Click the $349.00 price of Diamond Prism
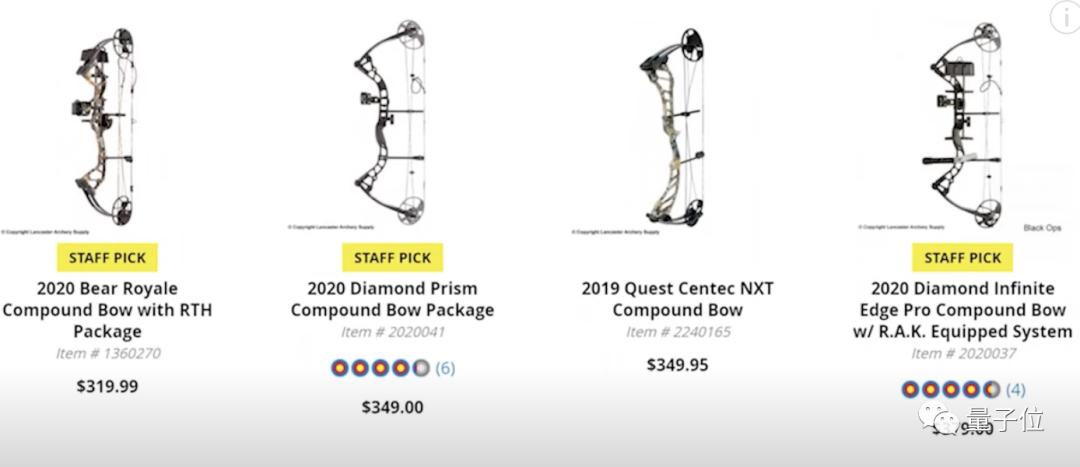The image size is (1080, 467). coord(392,407)
